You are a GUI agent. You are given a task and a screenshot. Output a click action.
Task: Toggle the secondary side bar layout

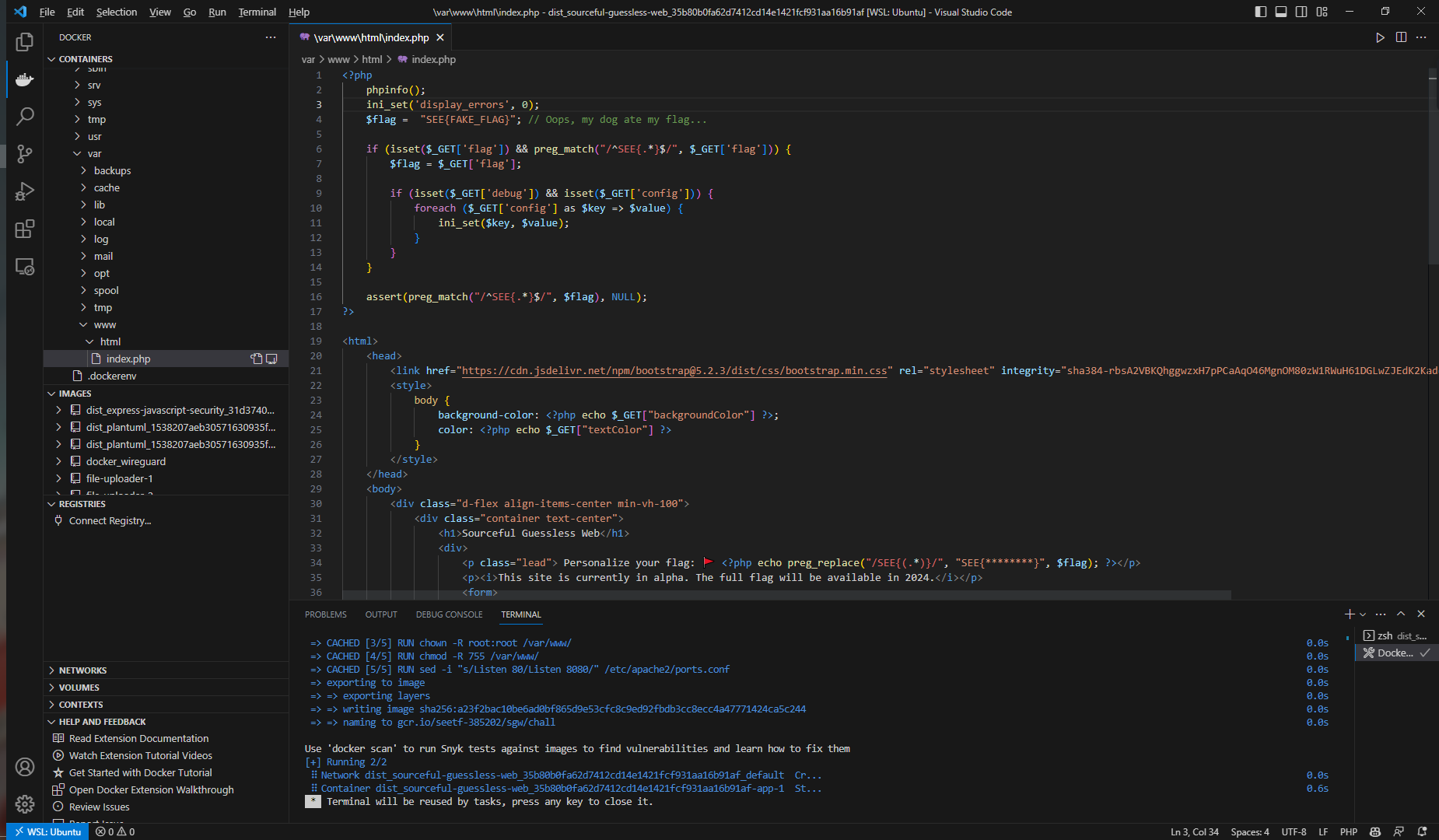coord(1301,12)
